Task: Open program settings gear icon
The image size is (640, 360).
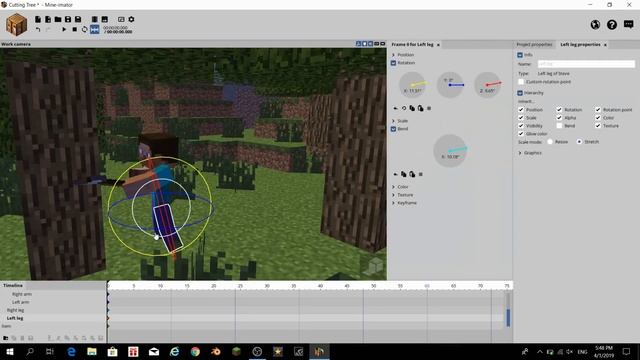Action: coord(131,19)
